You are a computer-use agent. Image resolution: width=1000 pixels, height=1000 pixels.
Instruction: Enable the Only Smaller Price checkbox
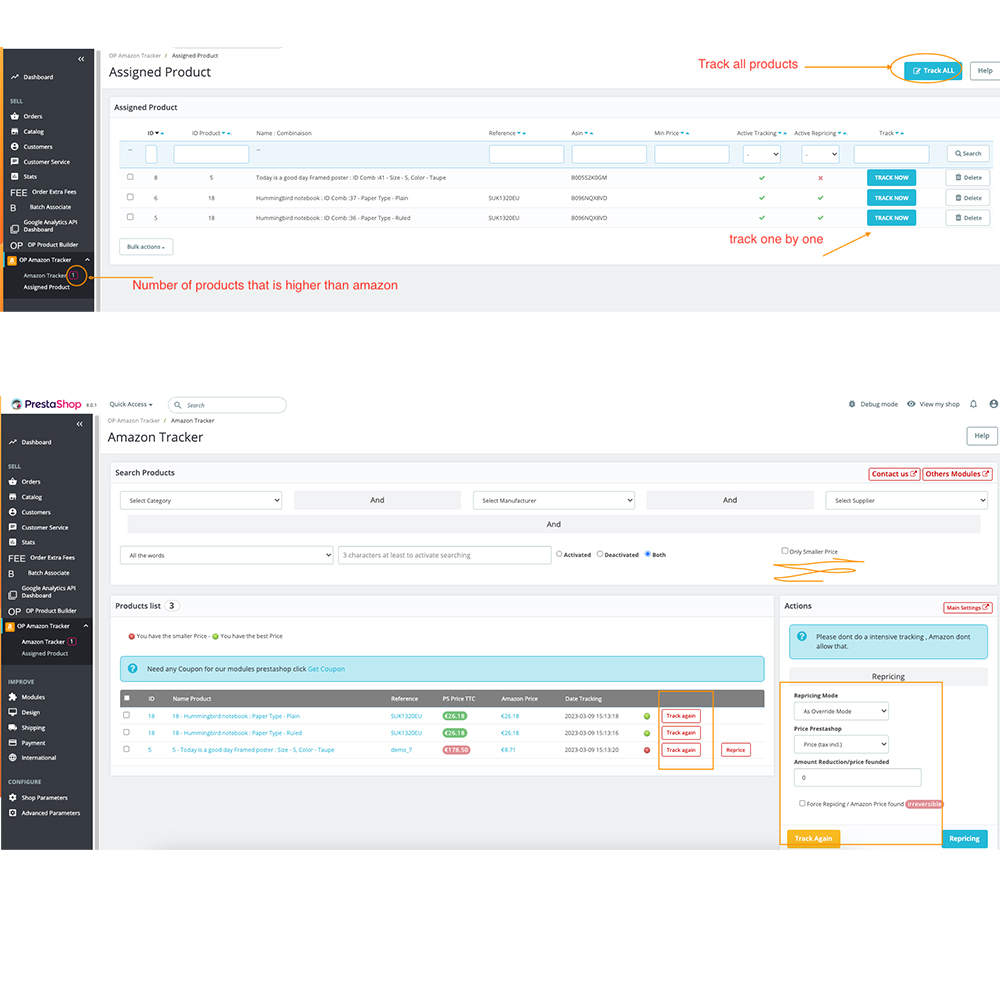tap(785, 551)
